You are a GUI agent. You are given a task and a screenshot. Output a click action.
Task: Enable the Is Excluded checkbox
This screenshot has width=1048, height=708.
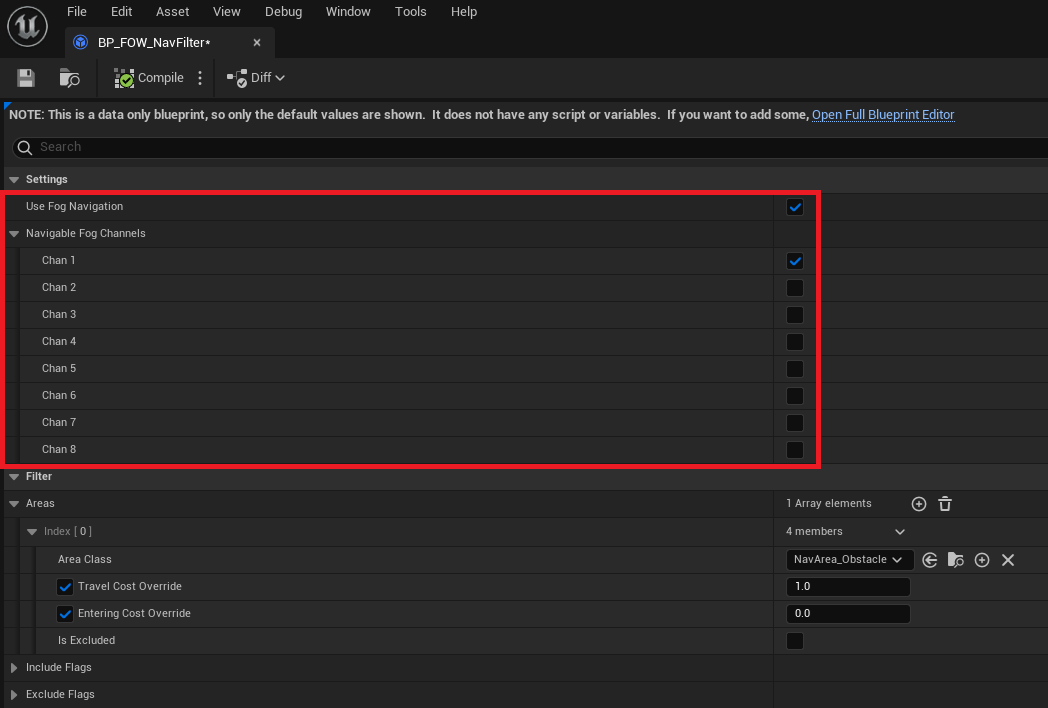(795, 641)
